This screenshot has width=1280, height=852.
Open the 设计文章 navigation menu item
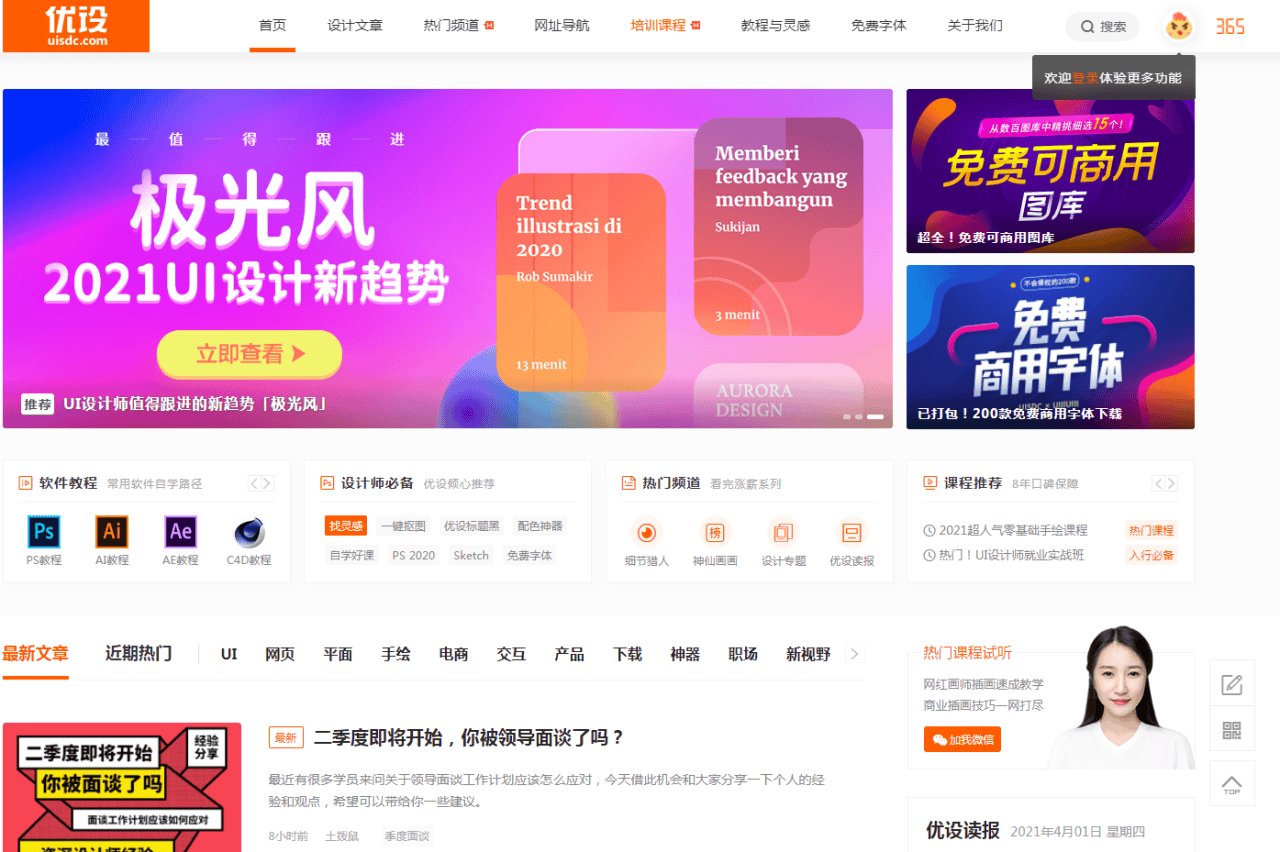[355, 26]
